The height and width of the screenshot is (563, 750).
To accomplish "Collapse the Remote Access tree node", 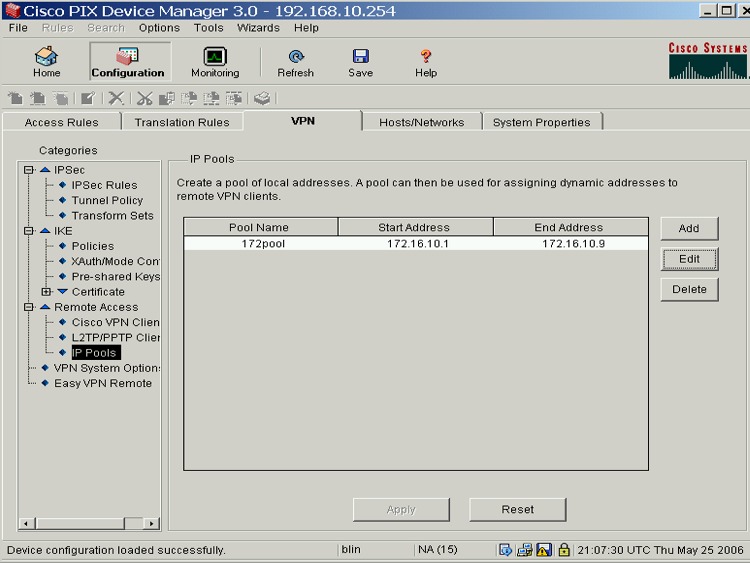I will coord(29,307).
